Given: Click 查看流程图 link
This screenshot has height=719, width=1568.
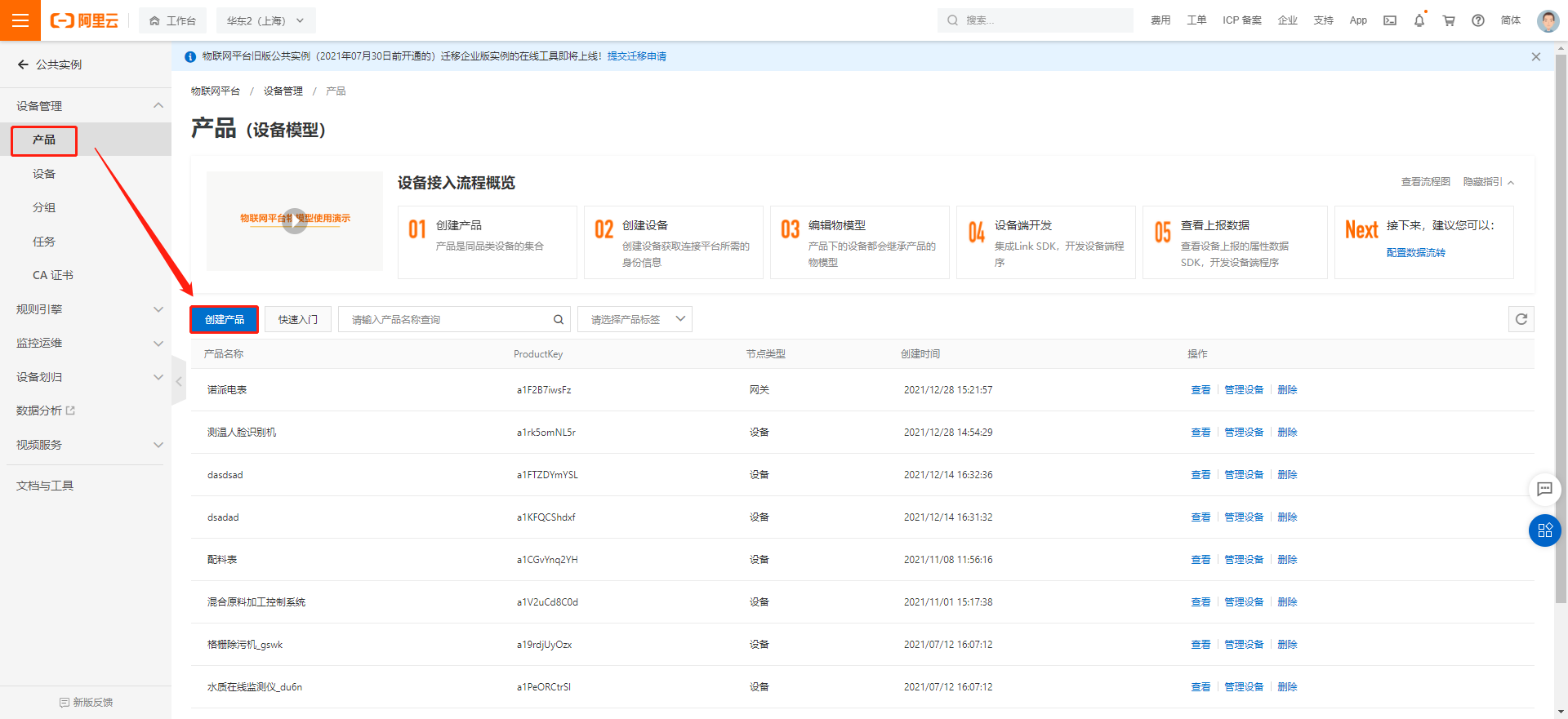Looking at the screenshot, I should (1426, 182).
